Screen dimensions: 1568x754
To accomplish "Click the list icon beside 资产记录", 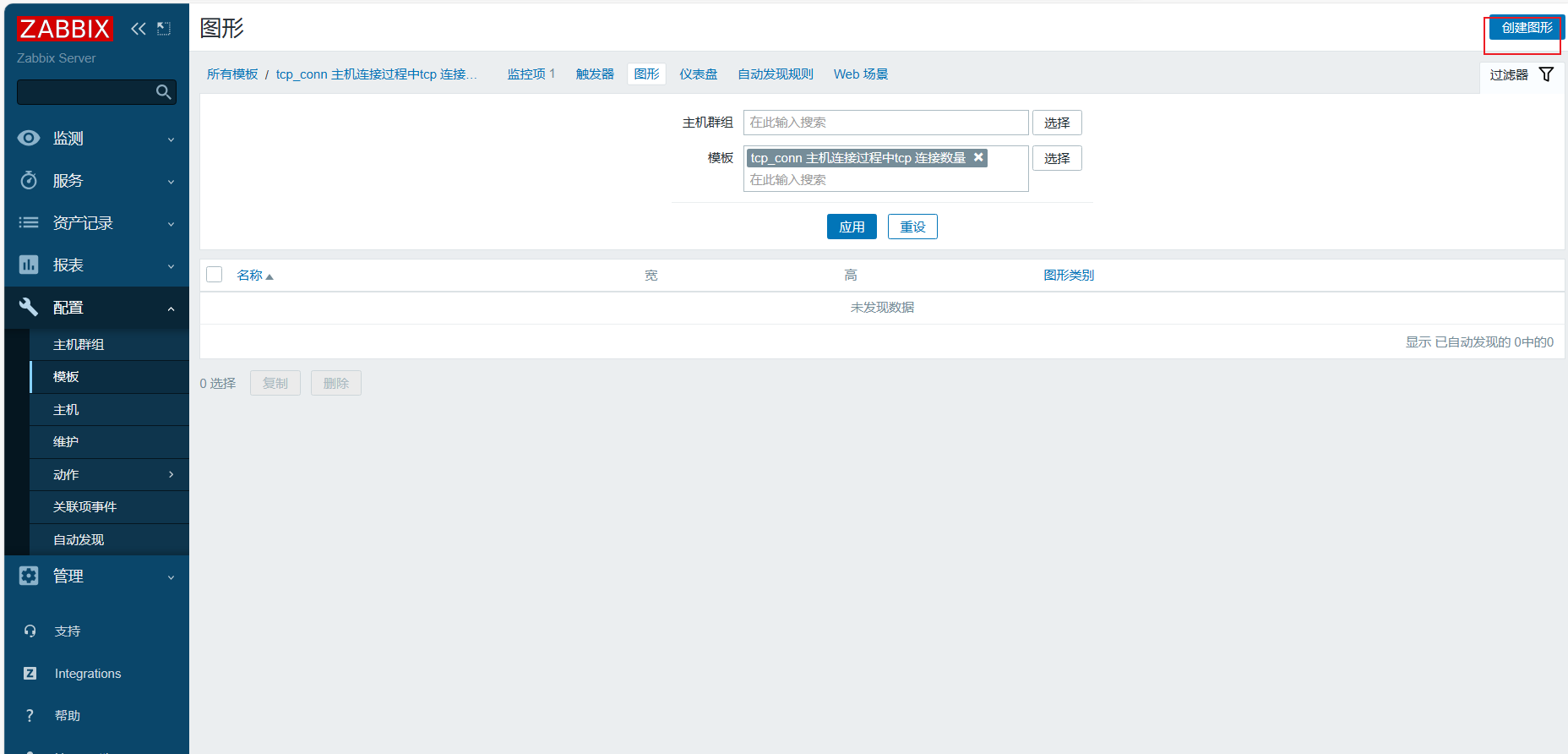I will click(x=29, y=222).
